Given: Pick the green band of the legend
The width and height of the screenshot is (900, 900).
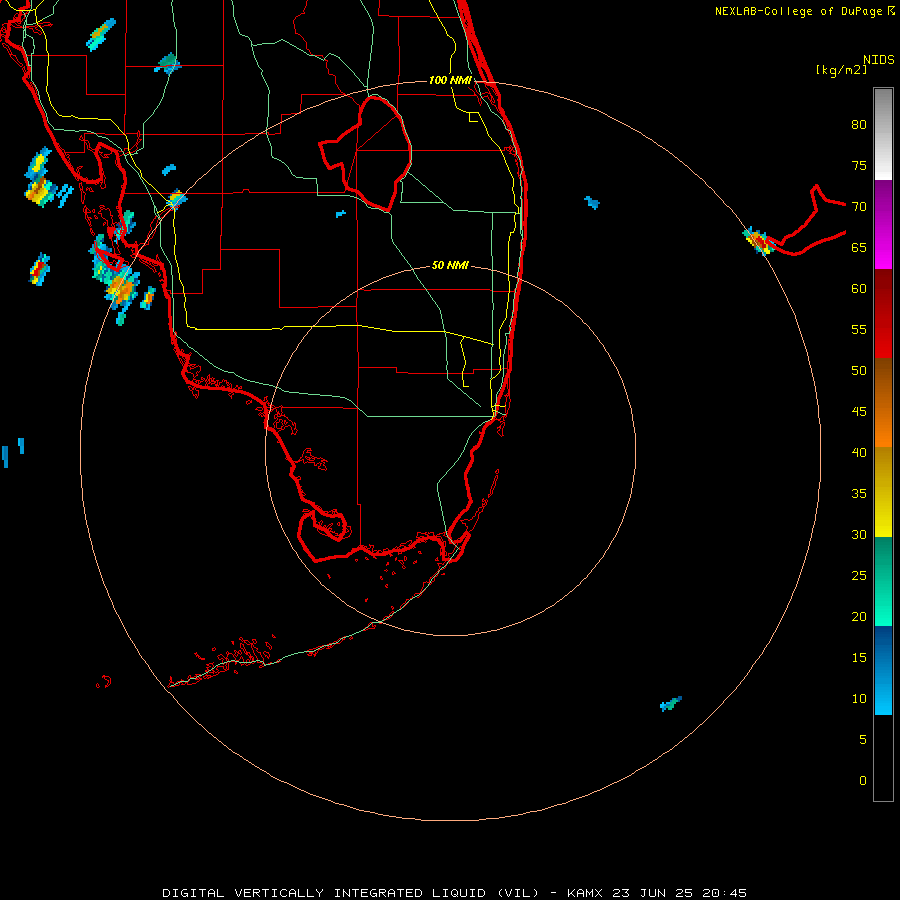Looking at the screenshot, I should pyautogui.click(x=883, y=581).
